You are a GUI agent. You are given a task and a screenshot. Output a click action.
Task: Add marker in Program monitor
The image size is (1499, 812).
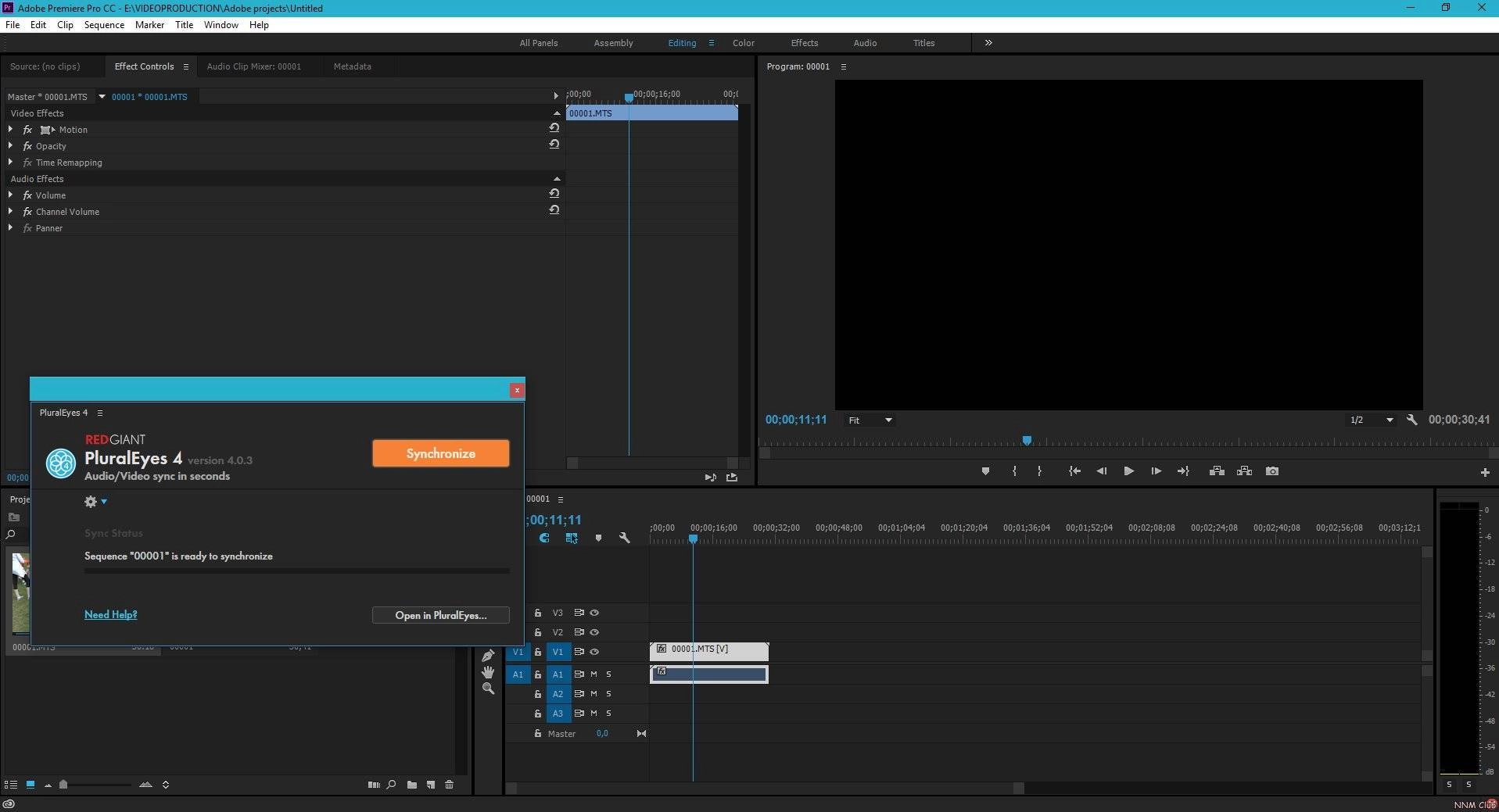coord(985,471)
